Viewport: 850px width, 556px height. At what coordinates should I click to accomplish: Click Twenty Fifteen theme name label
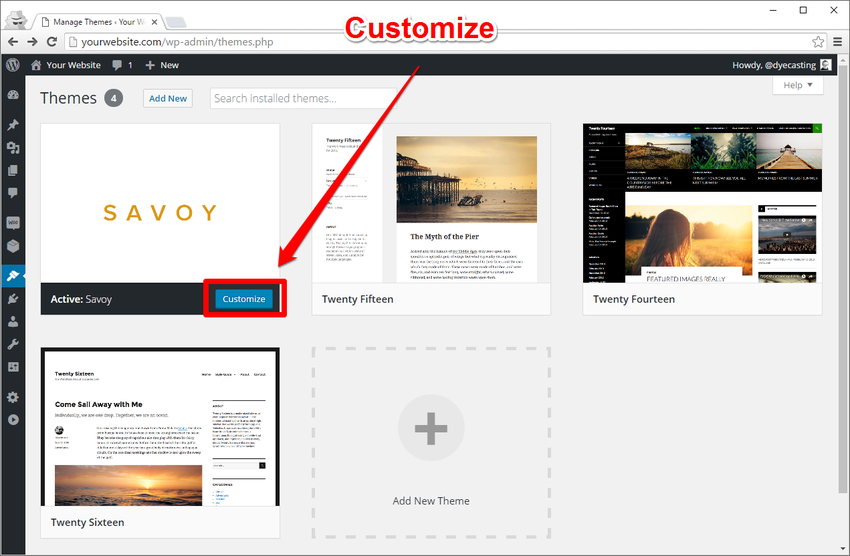[x=358, y=299]
